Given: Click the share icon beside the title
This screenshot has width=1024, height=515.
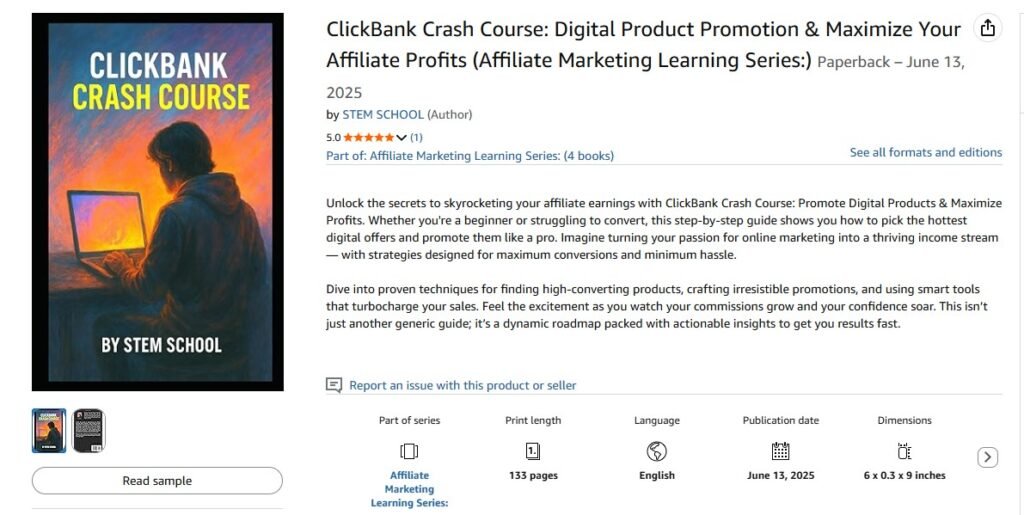Looking at the screenshot, I should pyautogui.click(x=988, y=28).
